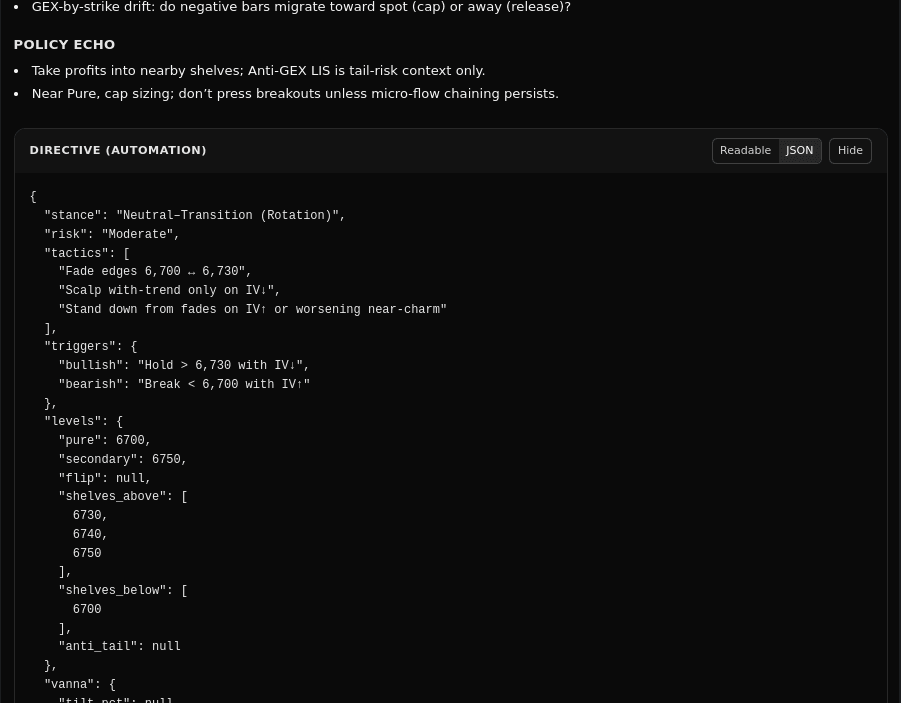Select the JSON view mode
Image resolution: width=901 pixels, height=703 pixels.
pos(799,150)
